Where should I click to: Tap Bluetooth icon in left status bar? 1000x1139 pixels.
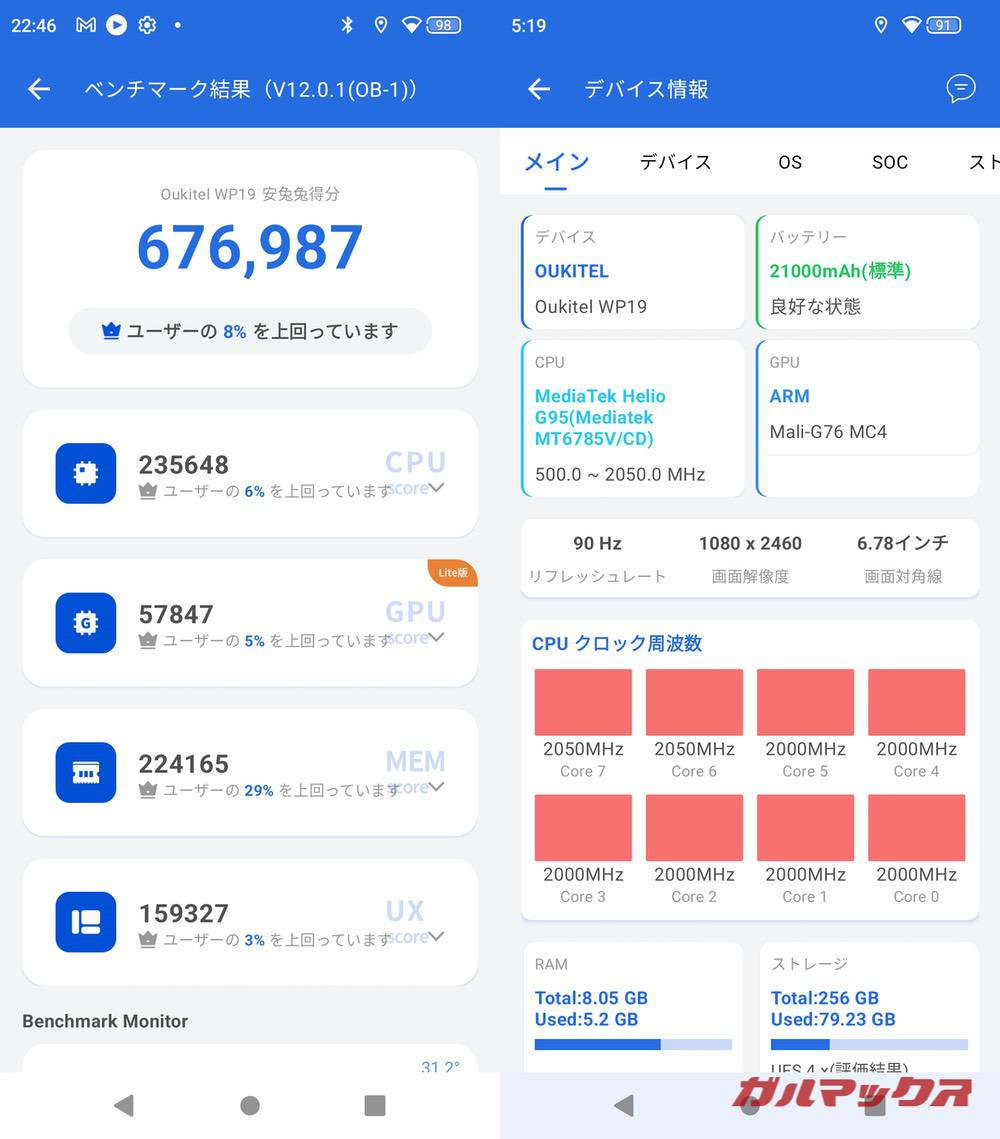coord(347,25)
